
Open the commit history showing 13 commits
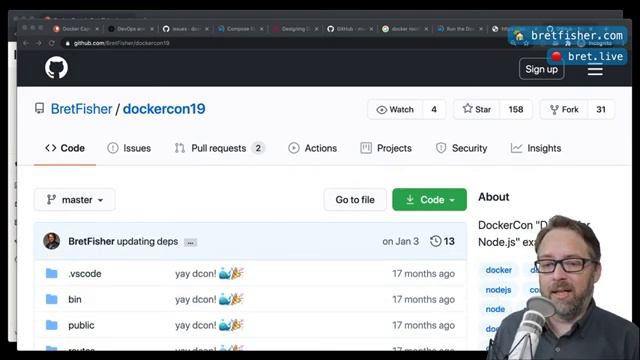click(442, 241)
